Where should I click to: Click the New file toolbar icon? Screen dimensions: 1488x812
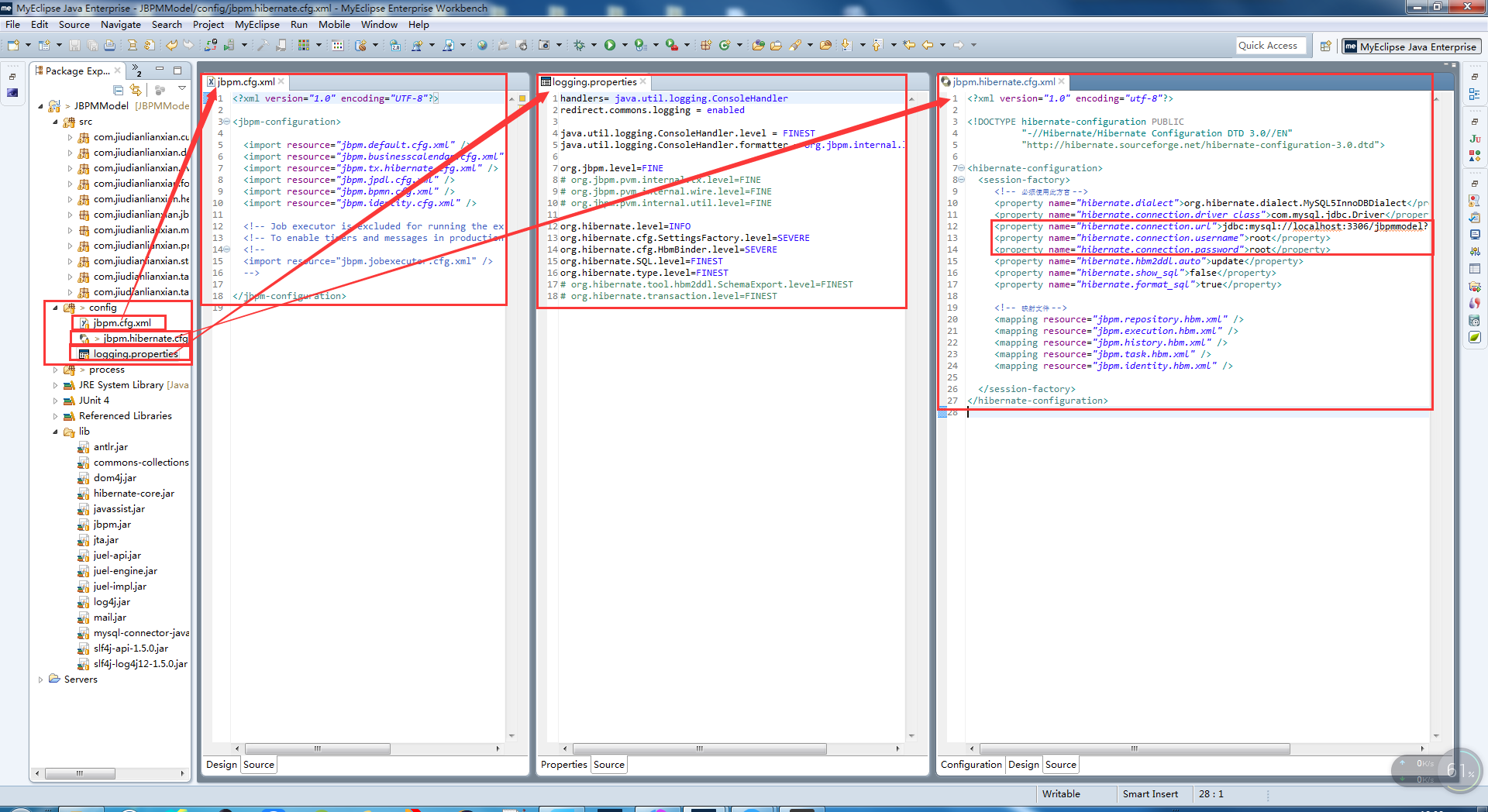(14, 46)
